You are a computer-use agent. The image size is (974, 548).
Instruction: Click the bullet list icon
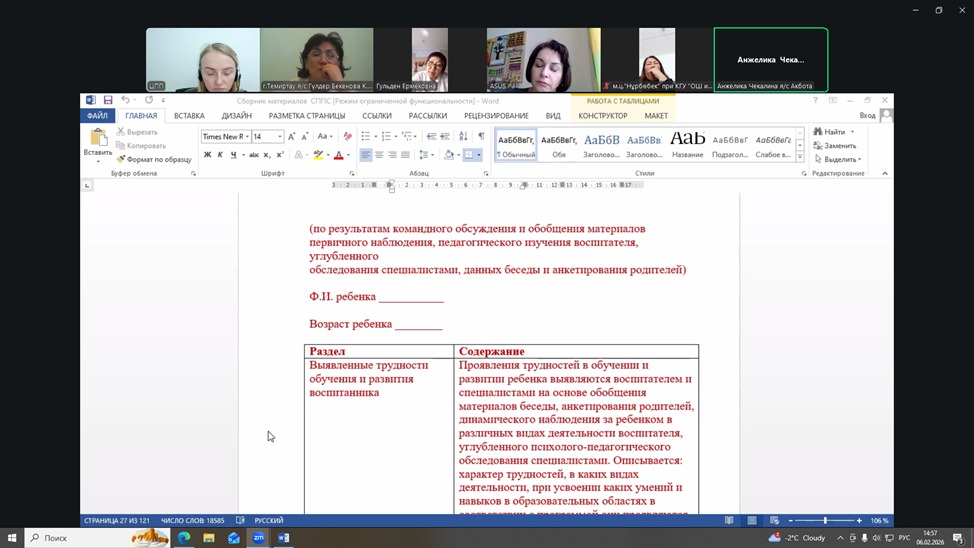pos(366,136)
